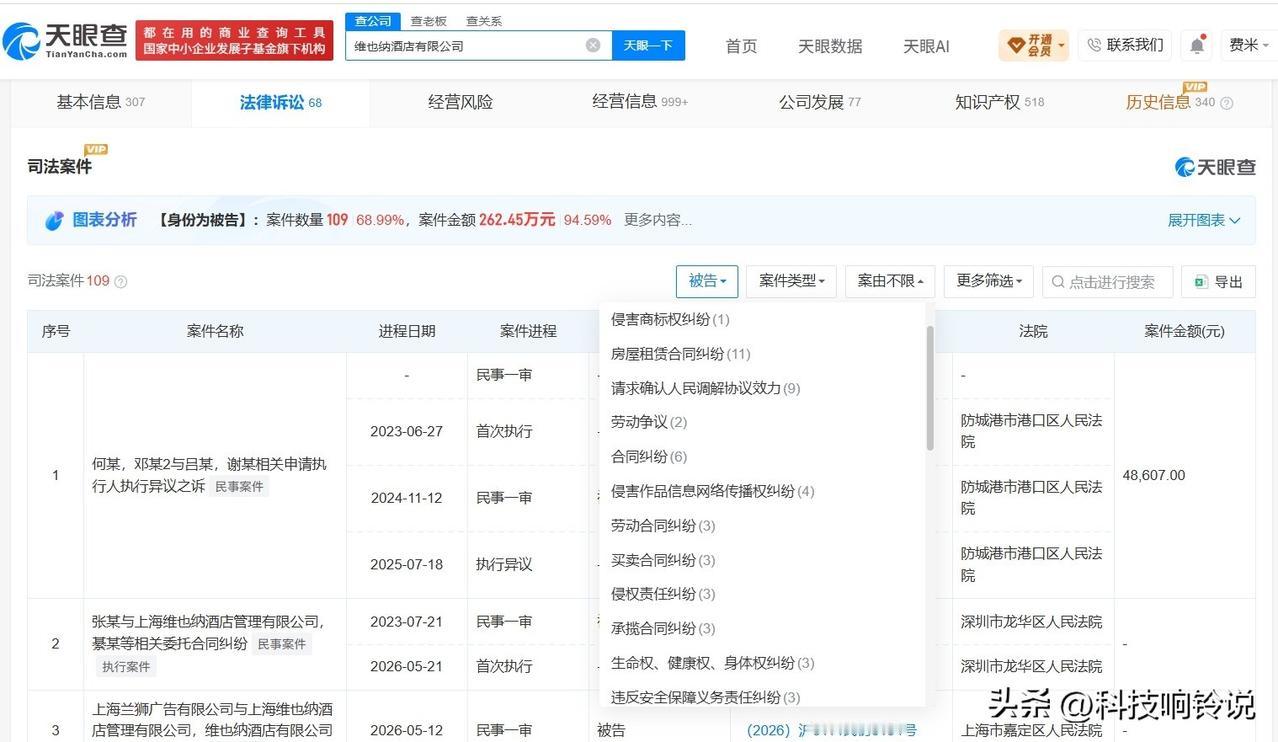Switch to 基本信息 tab
Image resolution: width=1278 pixels, height=742 pixels.
pyautogui.click(x=100, y=102)
